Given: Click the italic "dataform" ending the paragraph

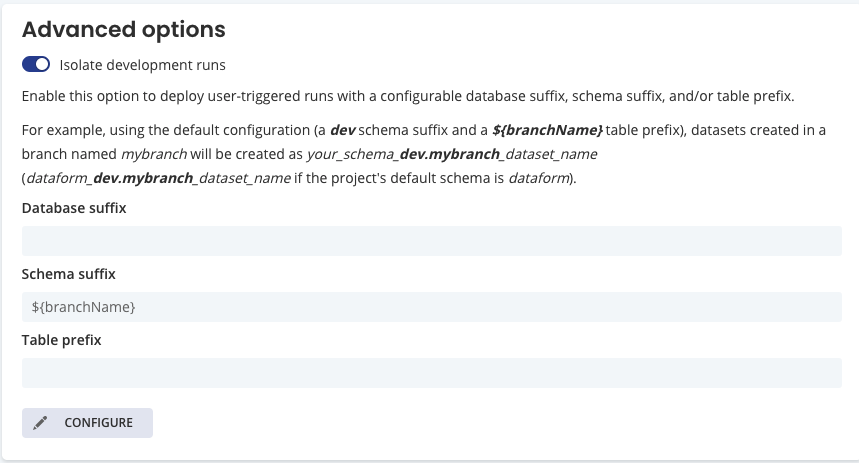Looking at the screenshot, I should point(541,179).
